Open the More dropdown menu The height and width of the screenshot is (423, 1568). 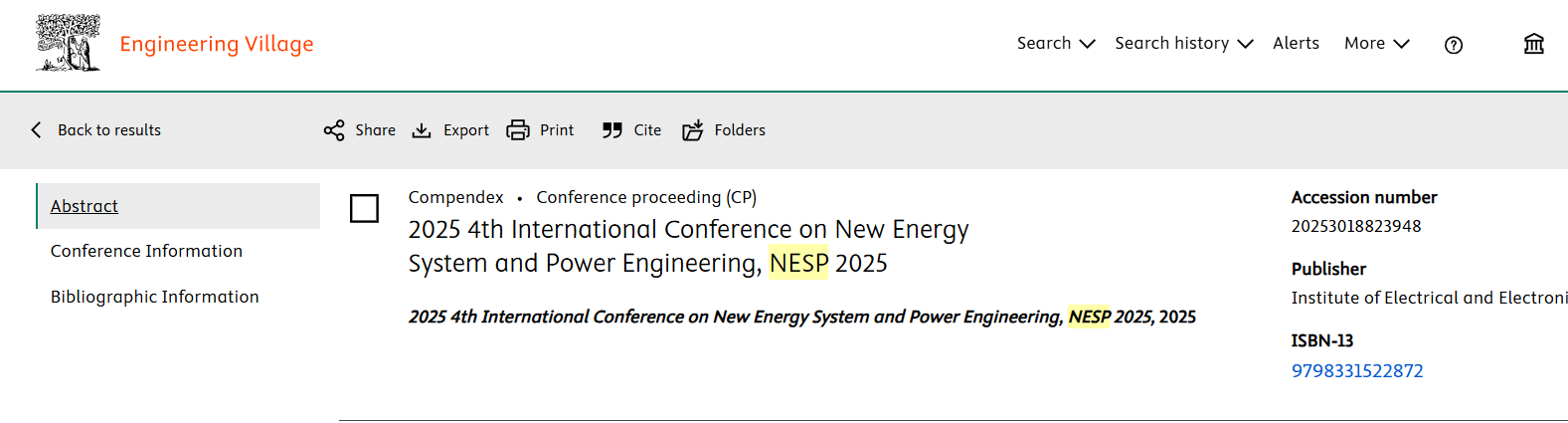point(1376,44)
